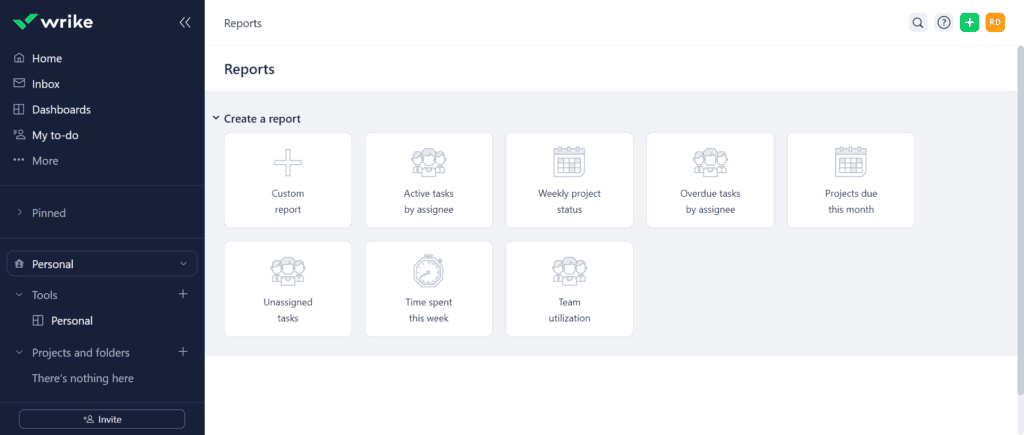Click the Overdue tasks people icon
Image resolution: width=1024 pixels, height=435 pixels.
click(x=711, y=163)
